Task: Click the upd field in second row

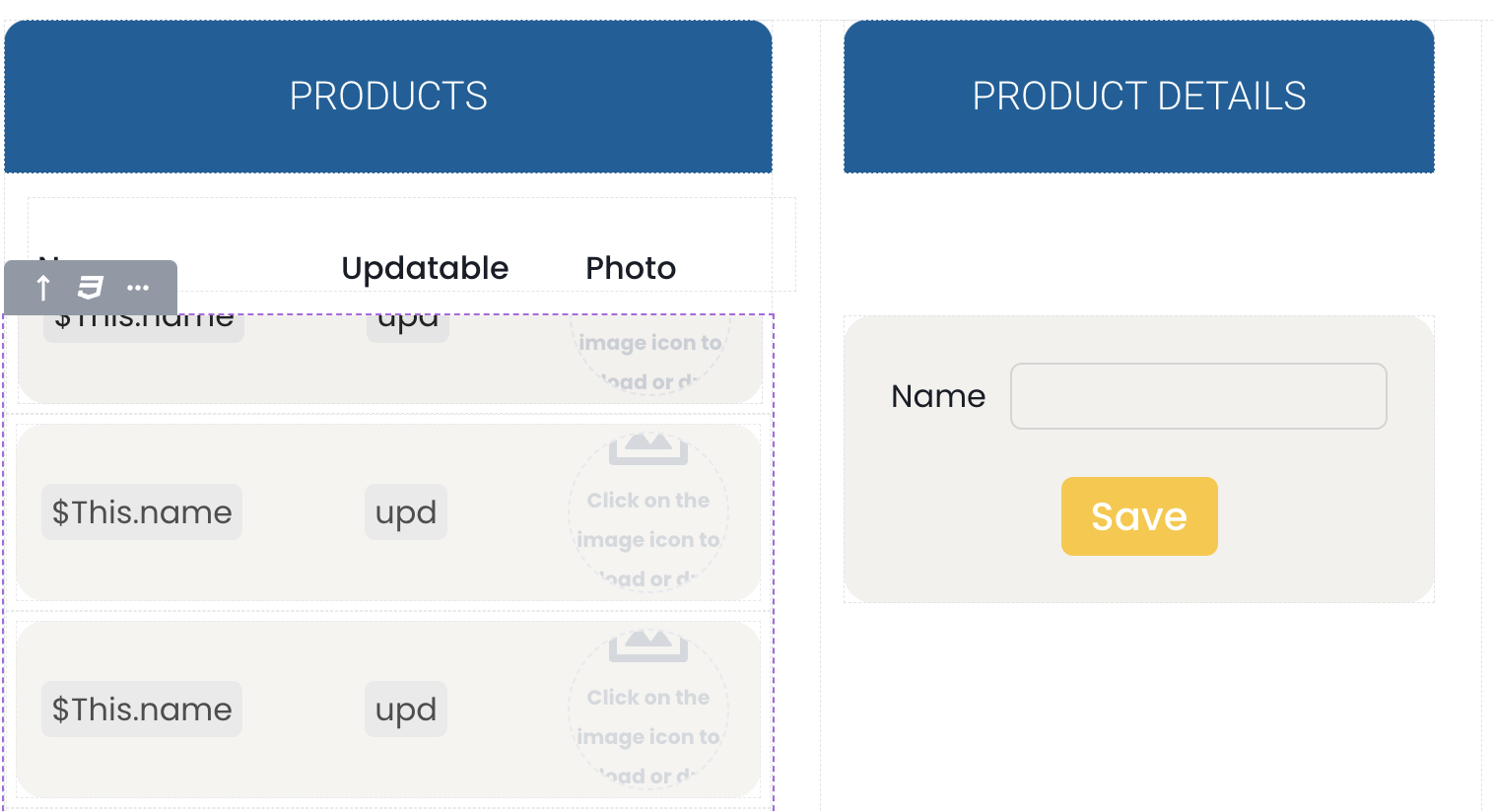Action: (x=406, y=512)
